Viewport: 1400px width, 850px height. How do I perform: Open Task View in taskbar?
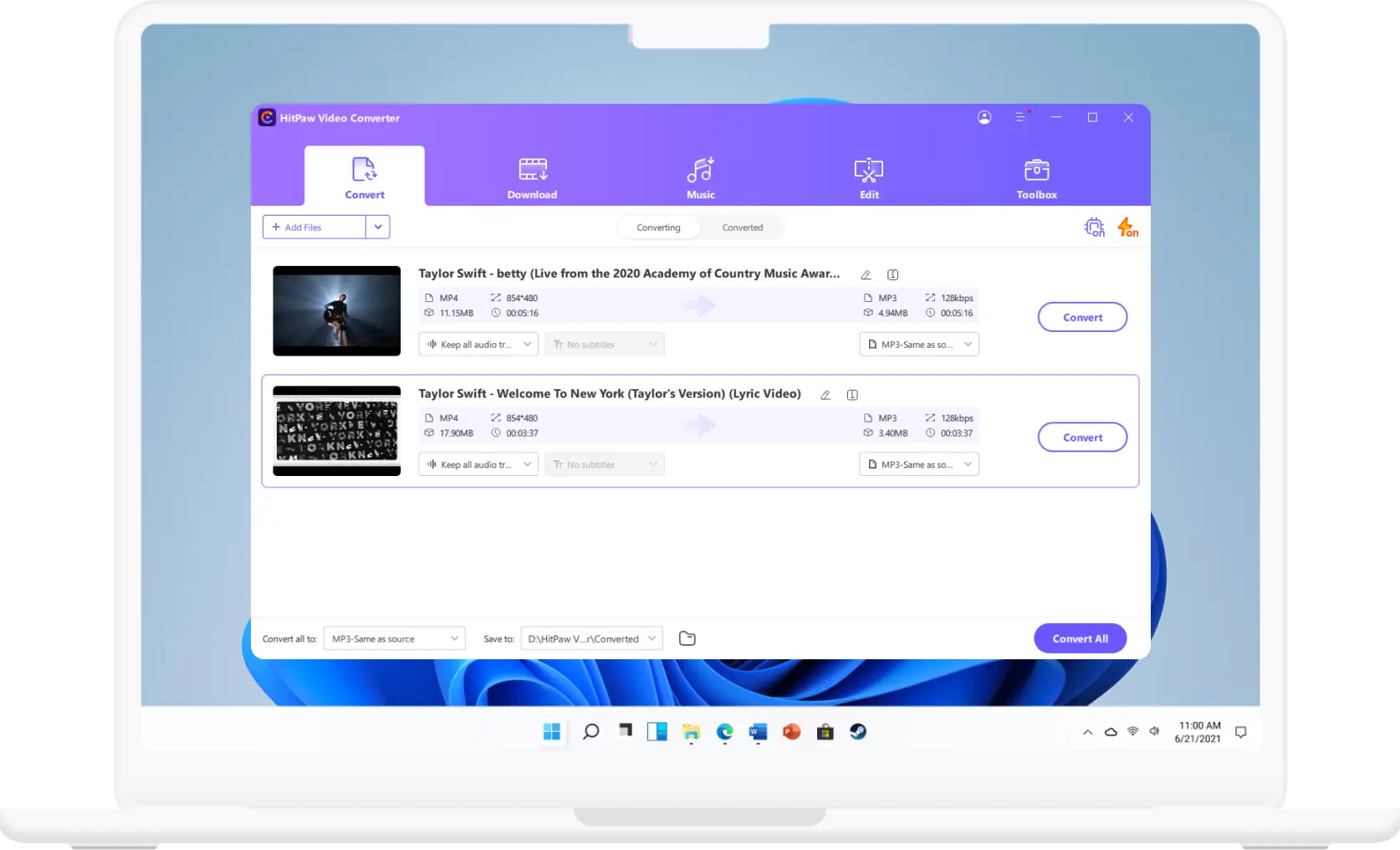pyautogui.click(x=625, y=730)
